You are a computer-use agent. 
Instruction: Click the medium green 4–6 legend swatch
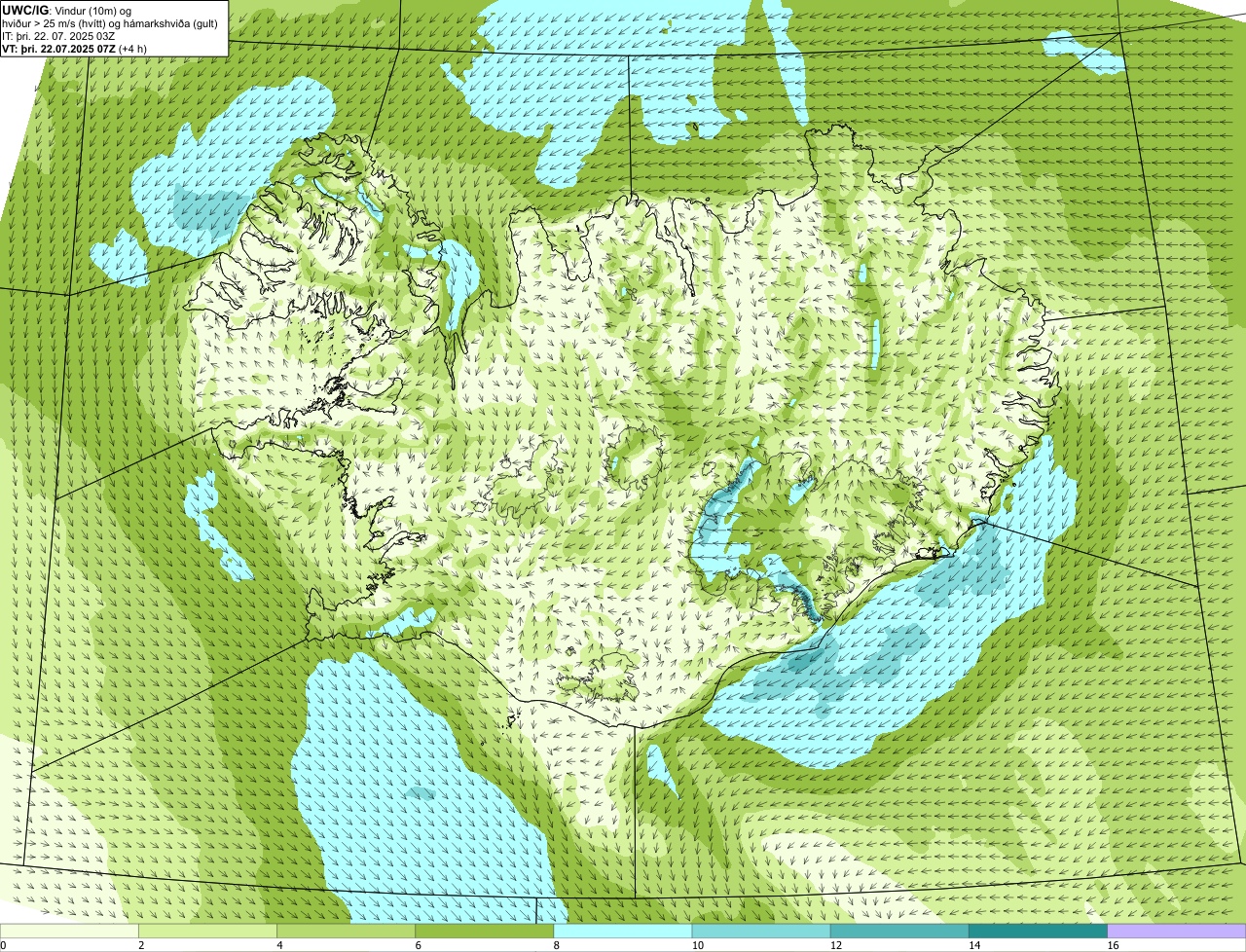pos(347,932)
